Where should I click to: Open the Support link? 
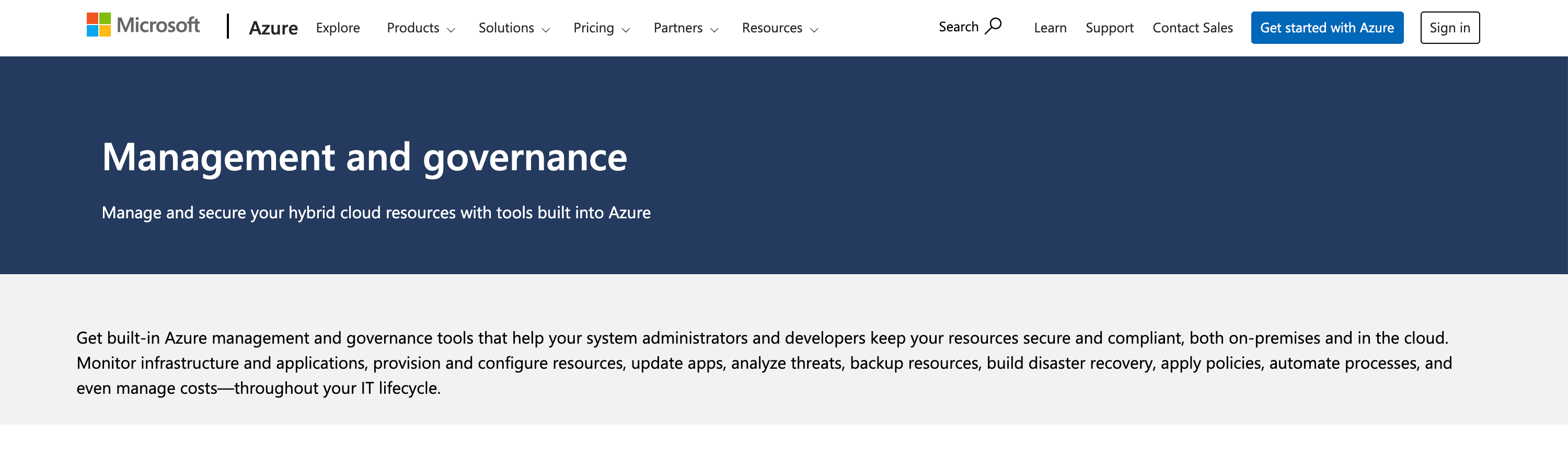[1109, 28]
